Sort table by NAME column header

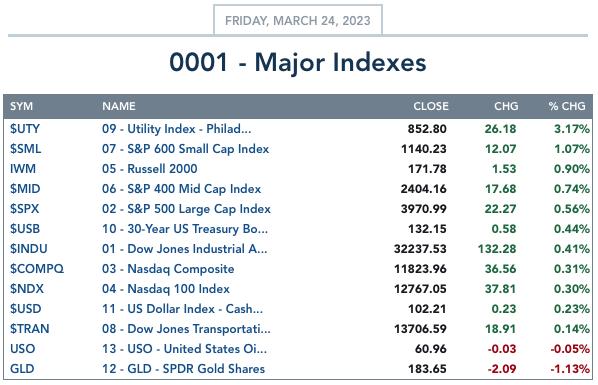tap(119, 106)
